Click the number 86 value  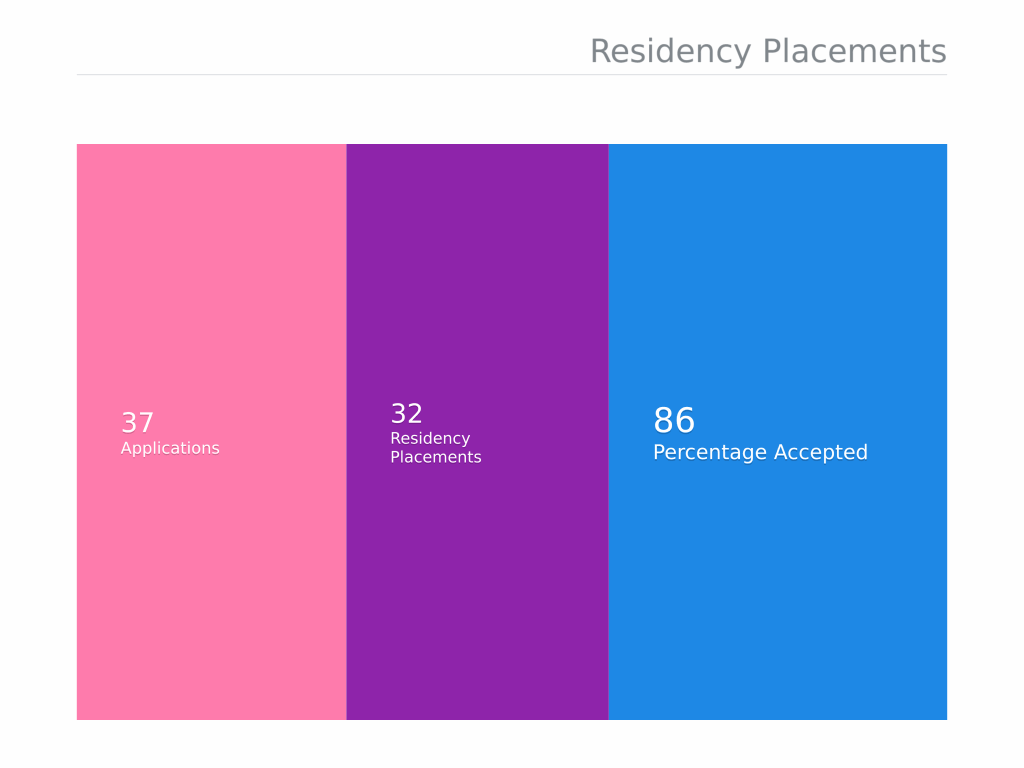point(675,420)
